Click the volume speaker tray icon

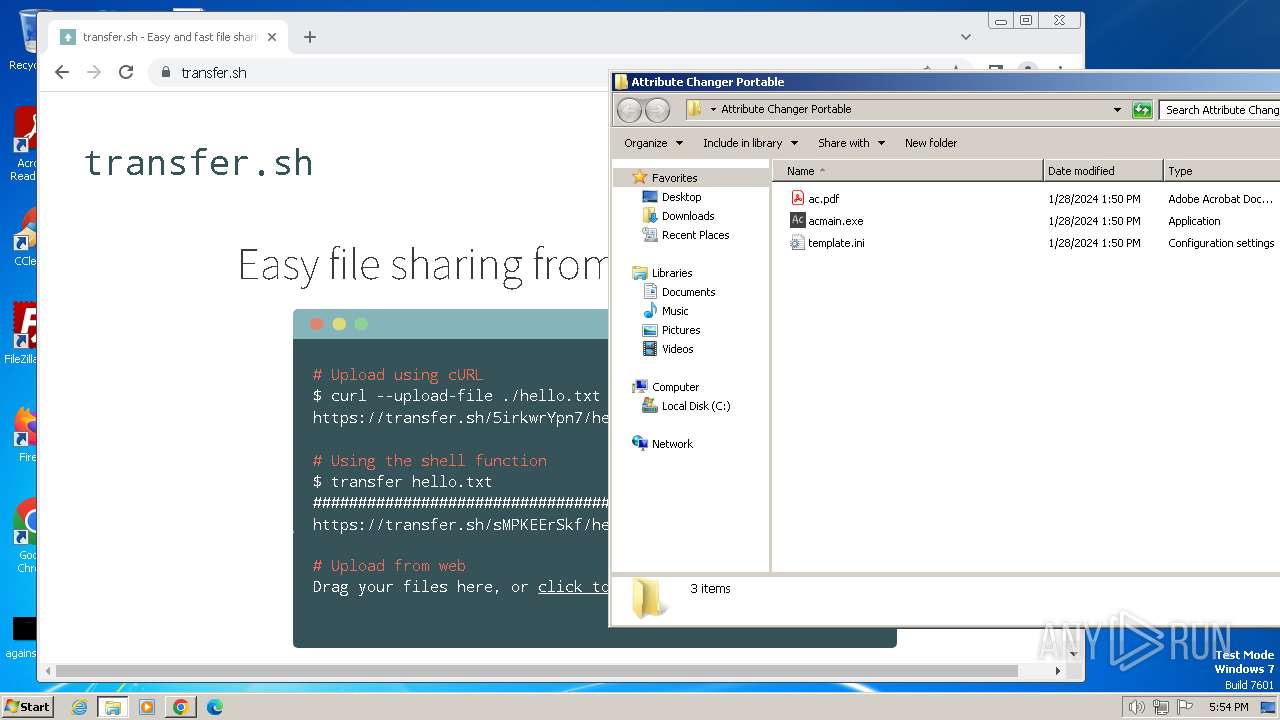point(1136,707)
